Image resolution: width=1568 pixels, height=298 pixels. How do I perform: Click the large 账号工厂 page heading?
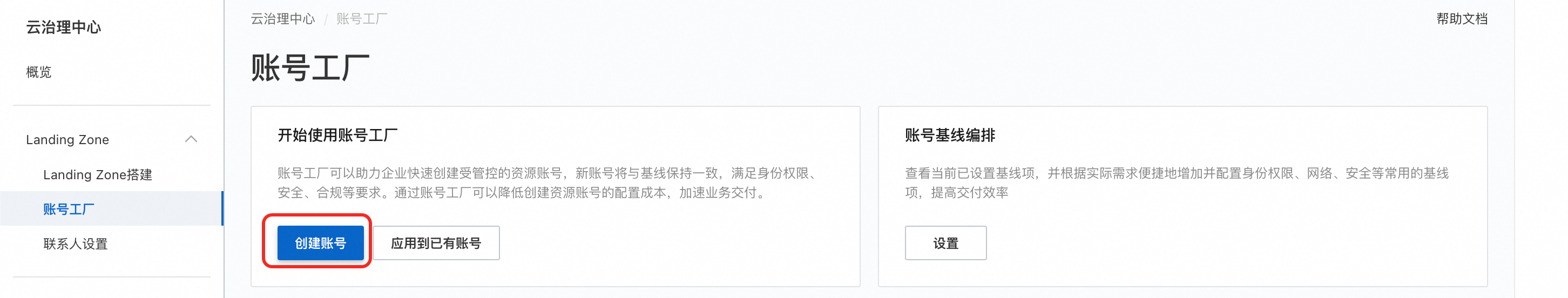[310, 67]
